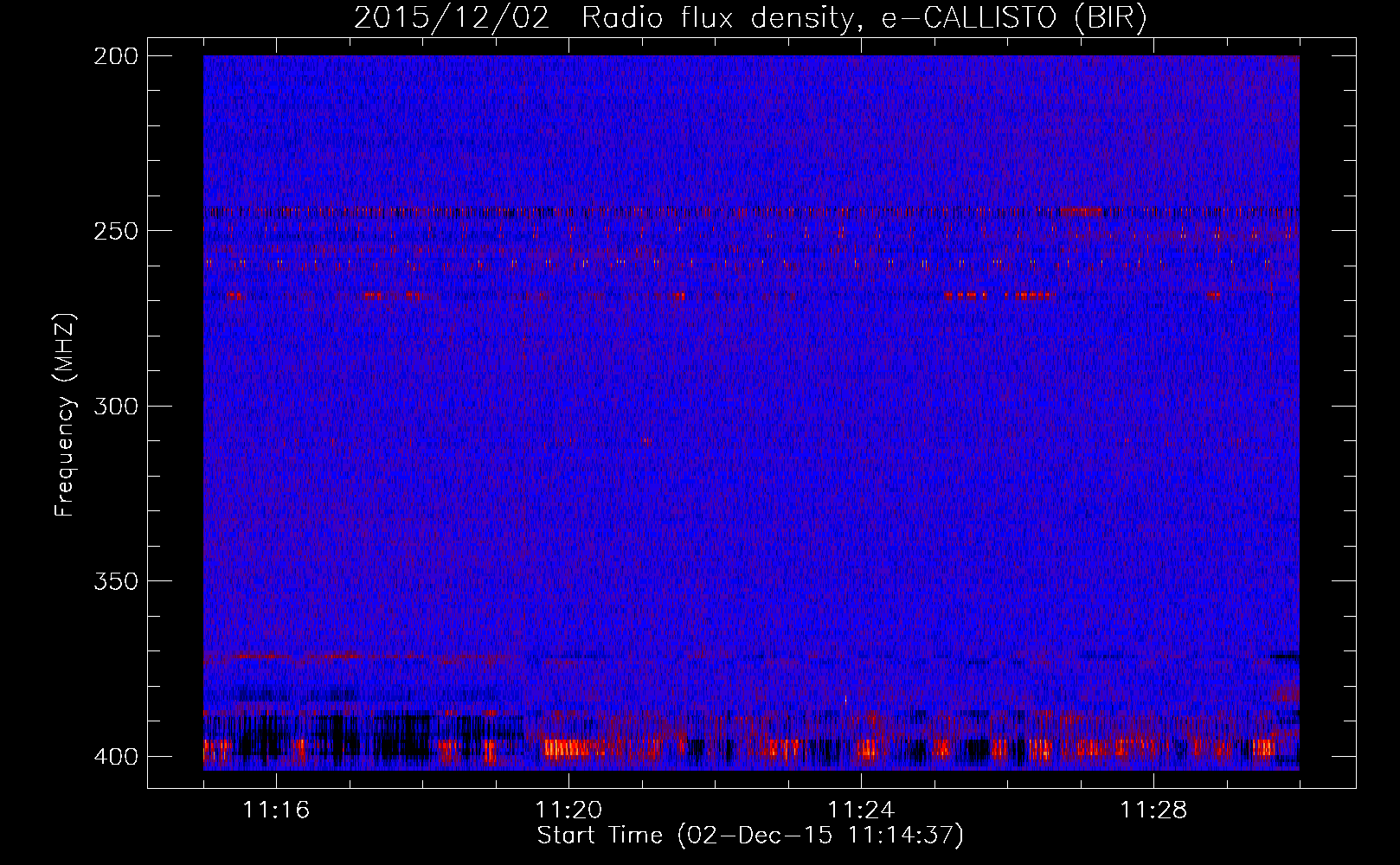1400x865 pixels.
Task: Select the 'Frequency (MHZ)' axis label
Action: [x=65, y=415]
